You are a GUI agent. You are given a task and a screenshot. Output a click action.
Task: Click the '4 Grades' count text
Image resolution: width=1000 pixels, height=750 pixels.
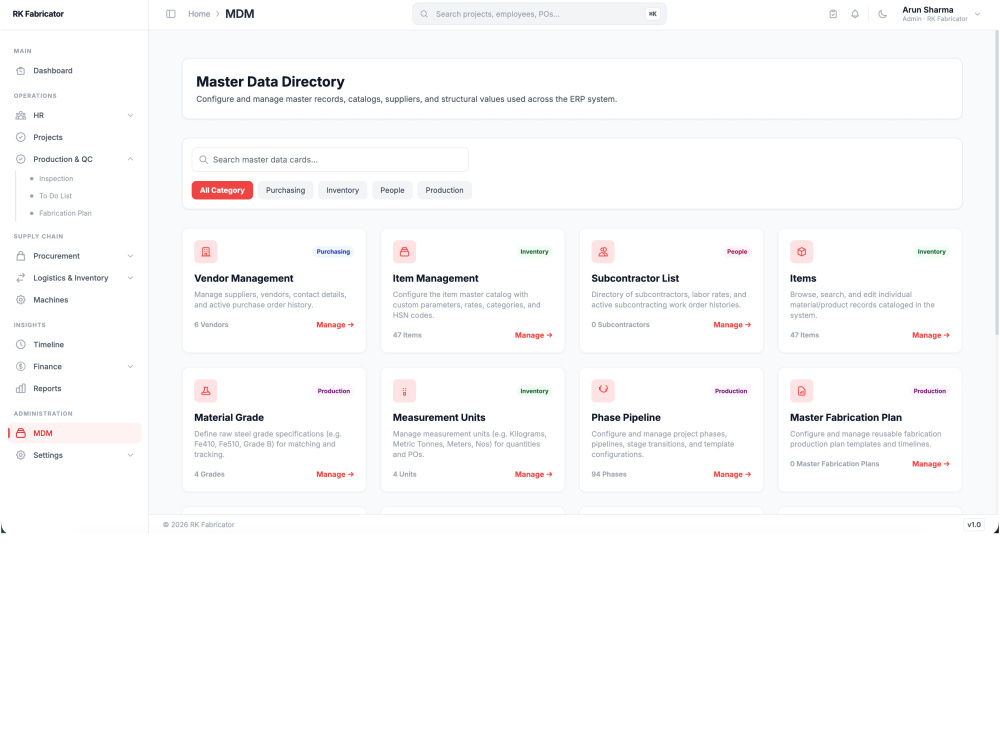tap(209, 474)
